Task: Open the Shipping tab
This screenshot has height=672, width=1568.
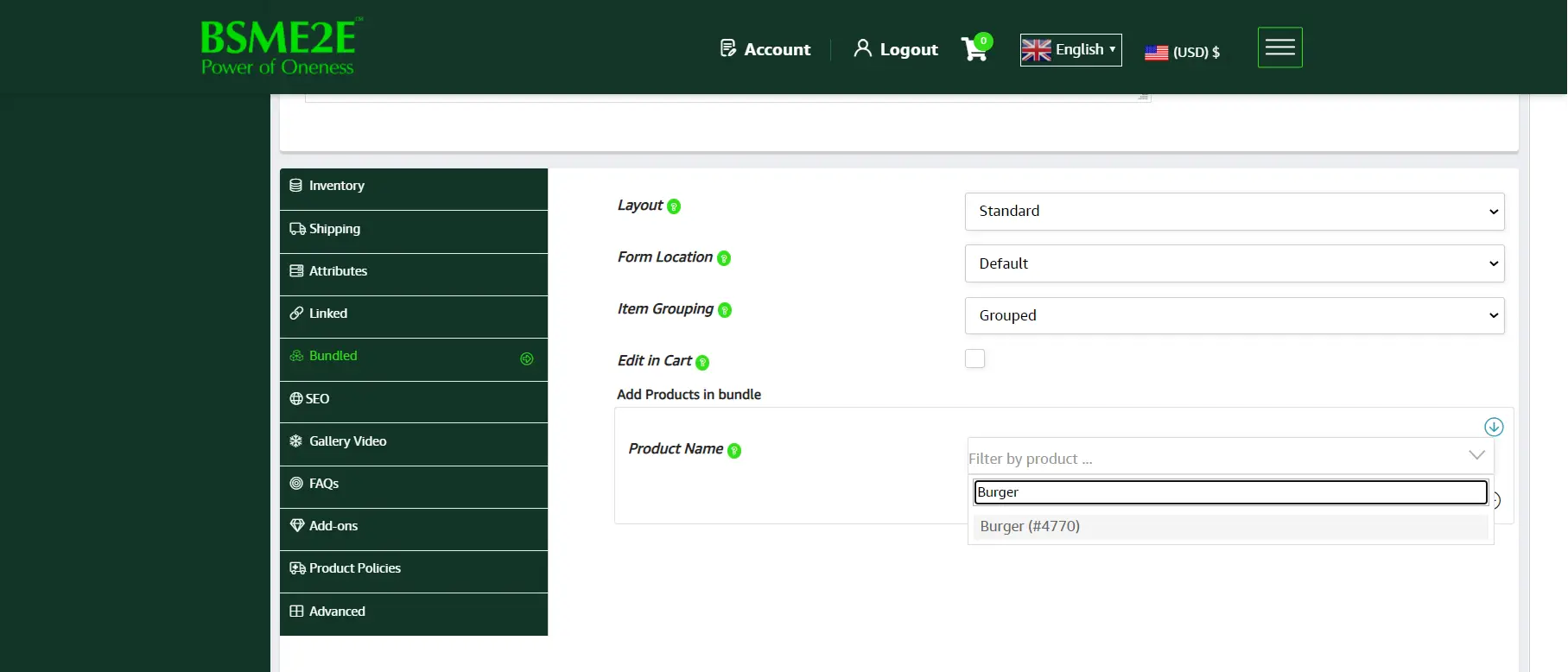Action: click(x=414, y=231)
